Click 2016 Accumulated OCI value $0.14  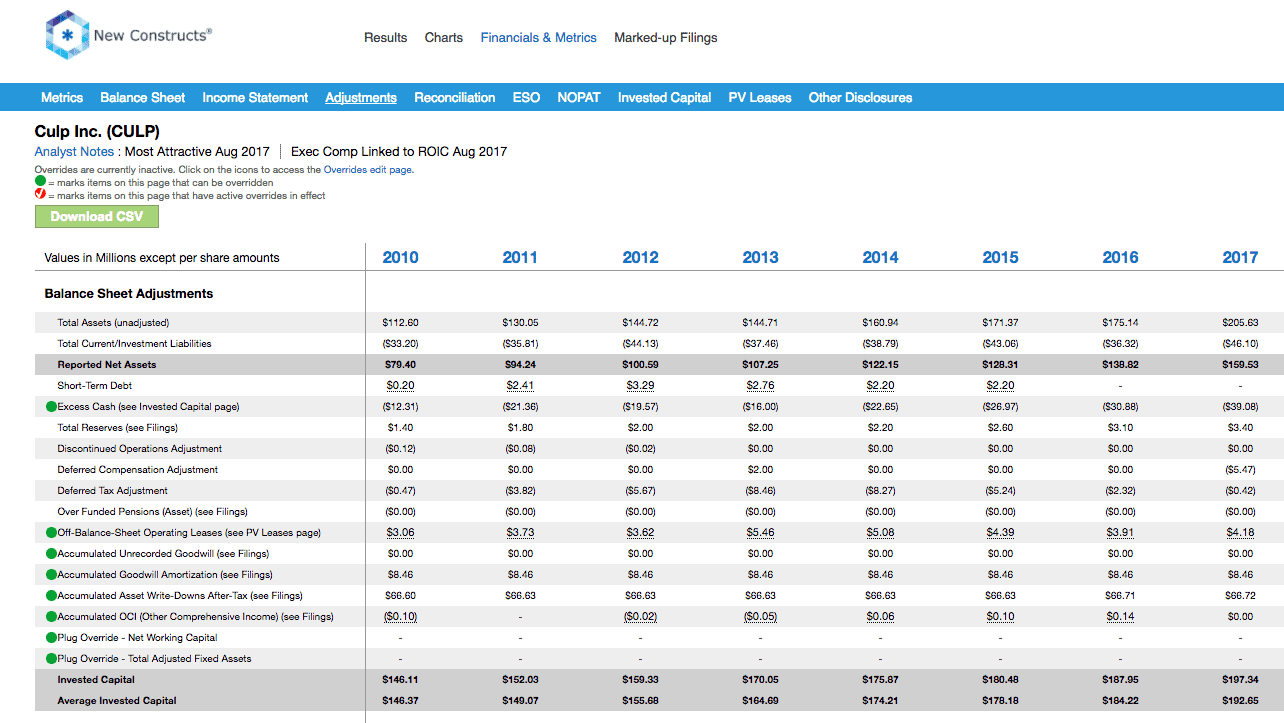coord(1120,617)
